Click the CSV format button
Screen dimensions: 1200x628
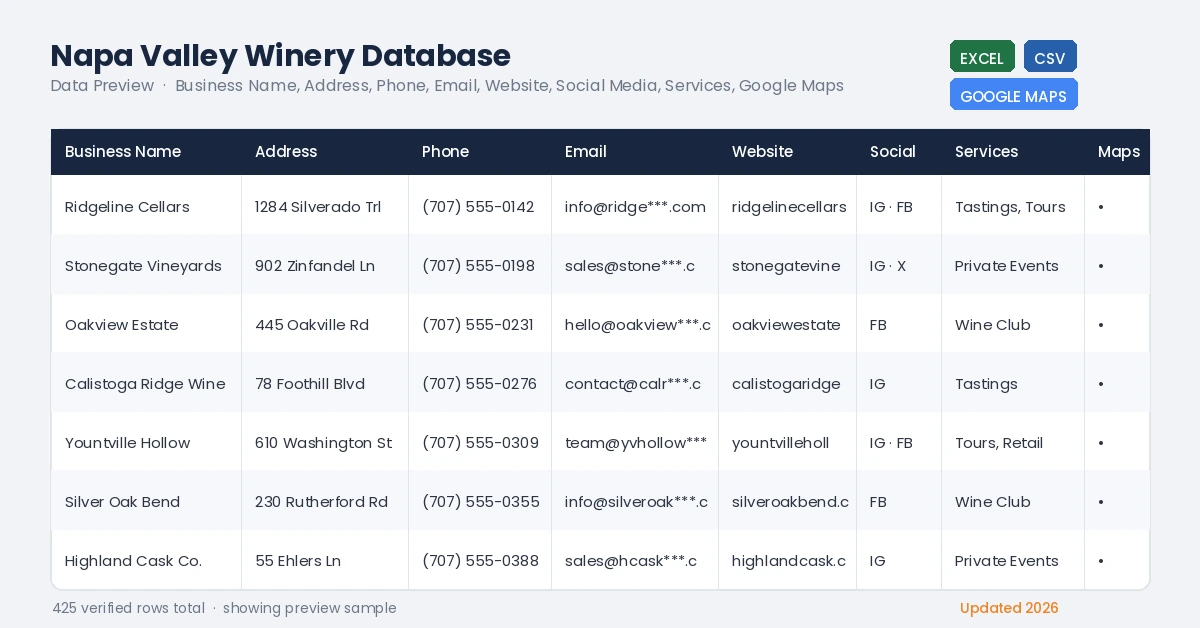click(1050, 57)
